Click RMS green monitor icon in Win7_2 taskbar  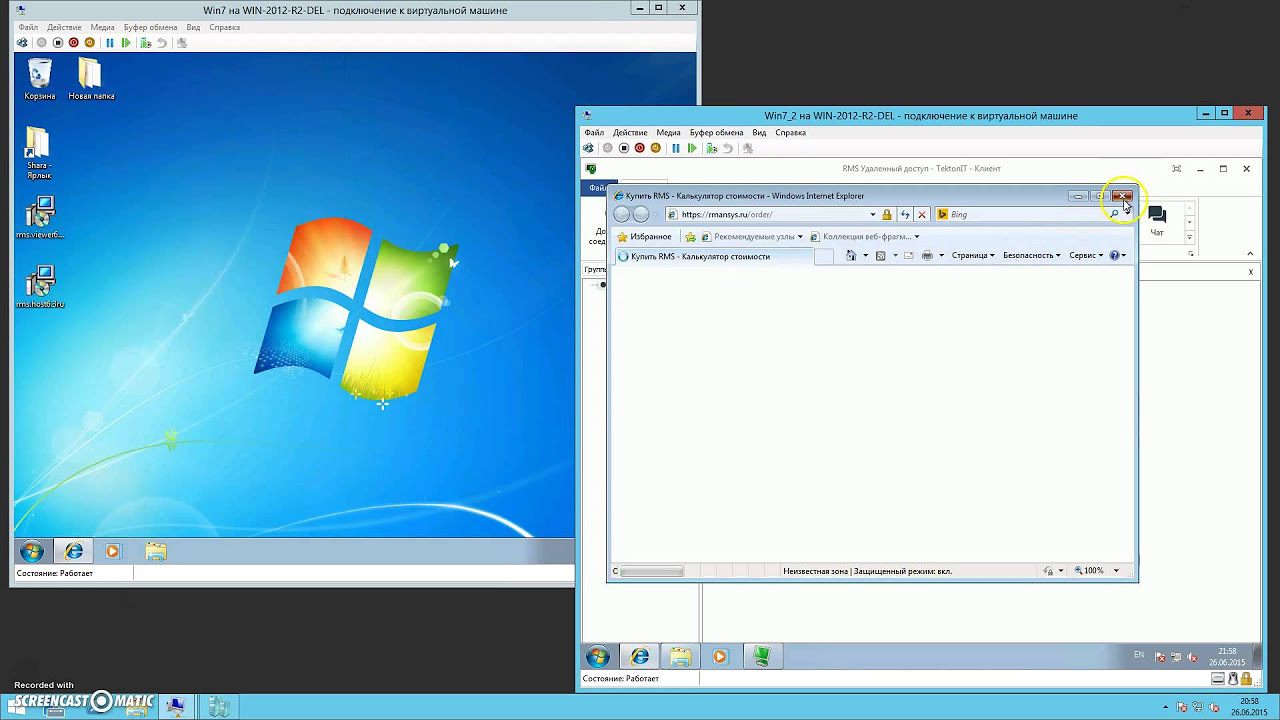click(x=762, y=657)
